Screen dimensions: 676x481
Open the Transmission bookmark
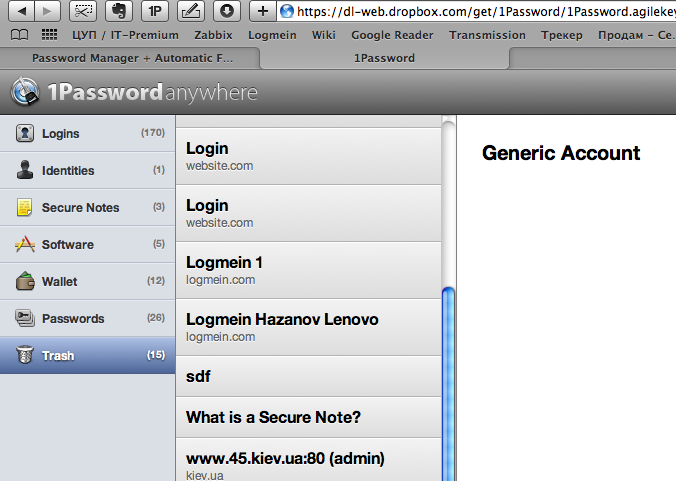pyautogui.click(x=487, y=35)
